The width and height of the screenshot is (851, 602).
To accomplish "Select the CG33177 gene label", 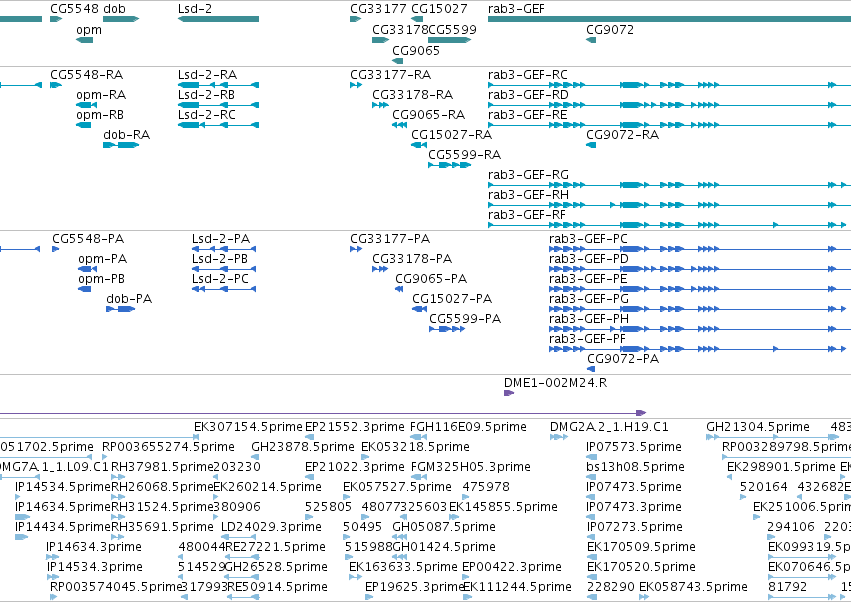I will (x=378, y=9).
